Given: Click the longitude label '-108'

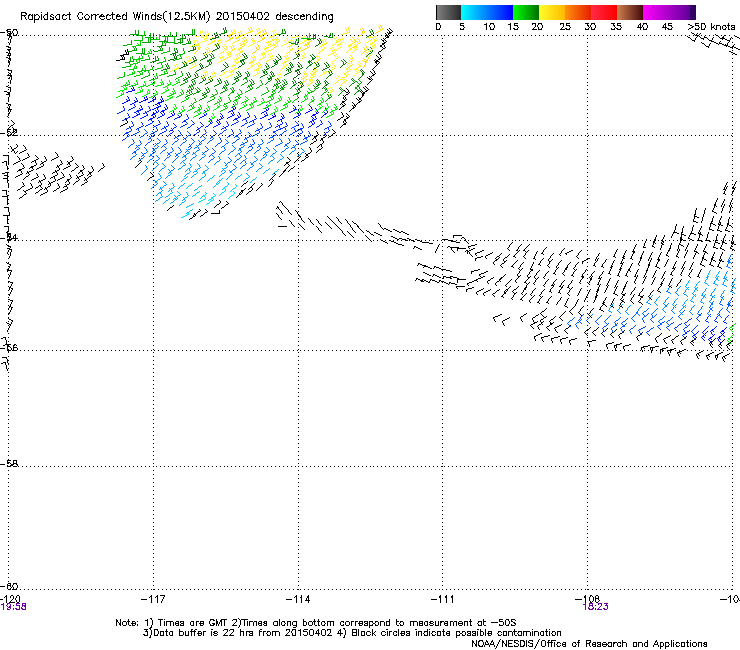Looking at the screenshot, I should click(x=587, y=599).
